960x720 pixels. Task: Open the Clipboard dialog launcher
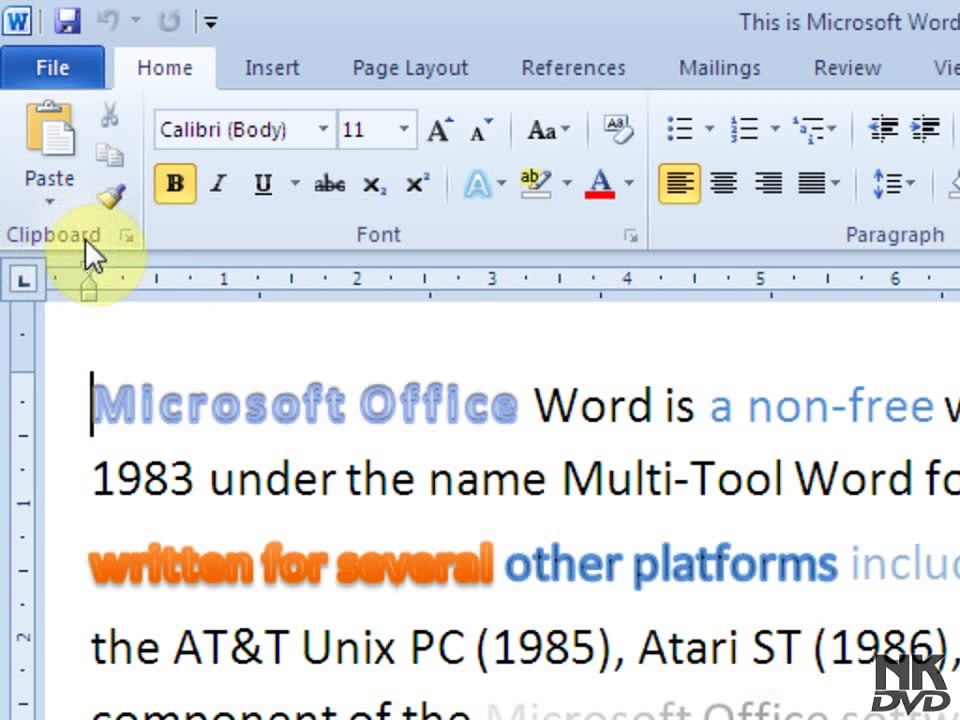click(127, 236)
